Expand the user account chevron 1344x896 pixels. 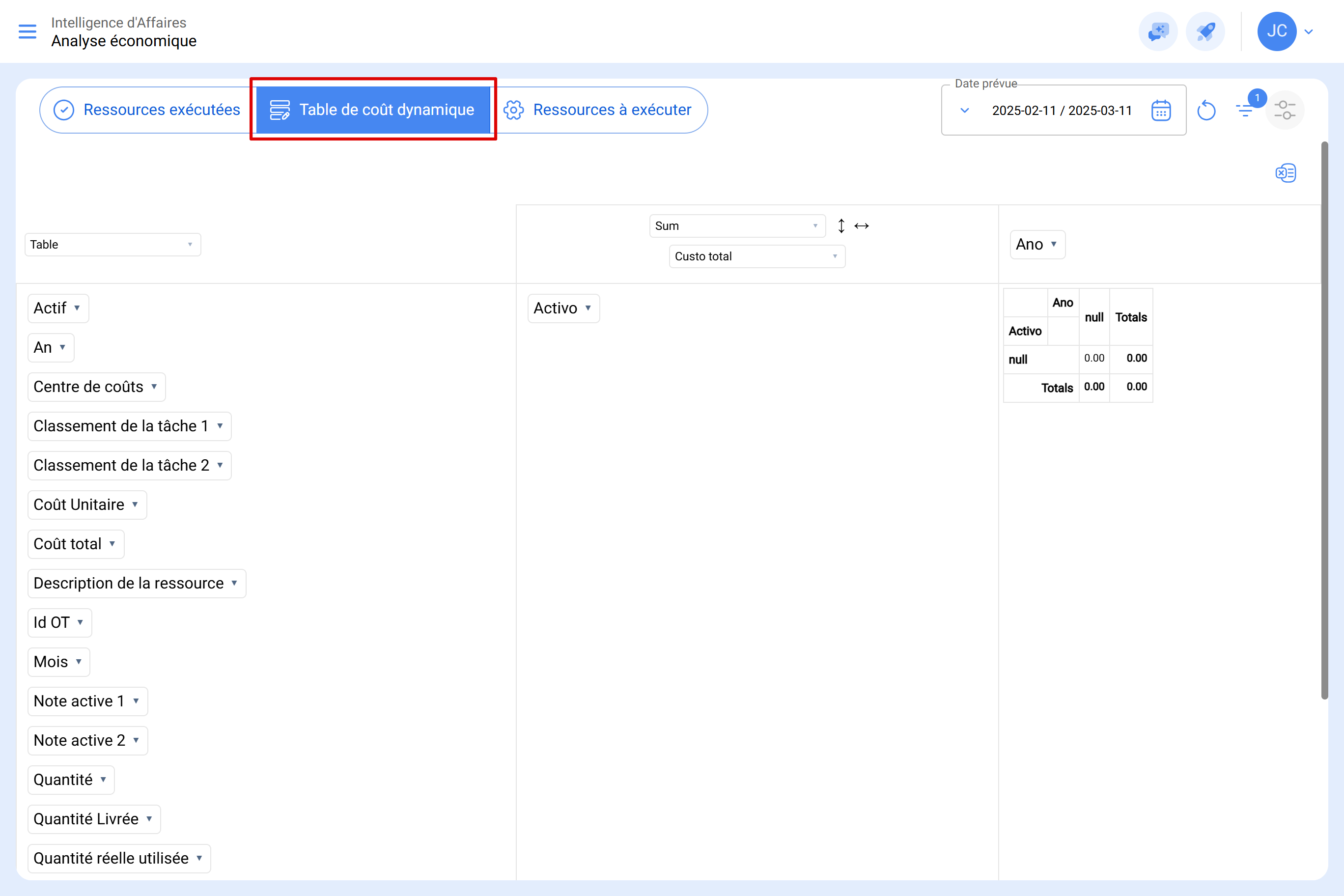point(1309,32)
